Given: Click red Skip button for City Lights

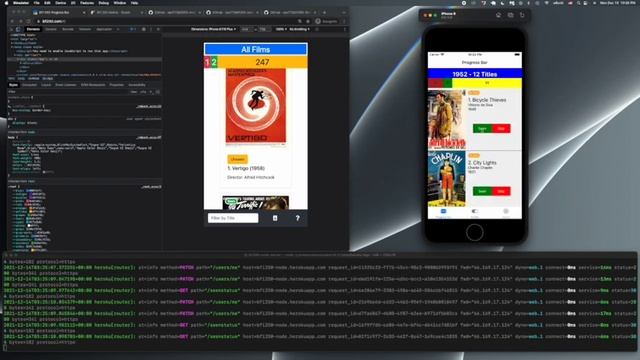Looking at the screenshot, I should (x=501, y=191).
